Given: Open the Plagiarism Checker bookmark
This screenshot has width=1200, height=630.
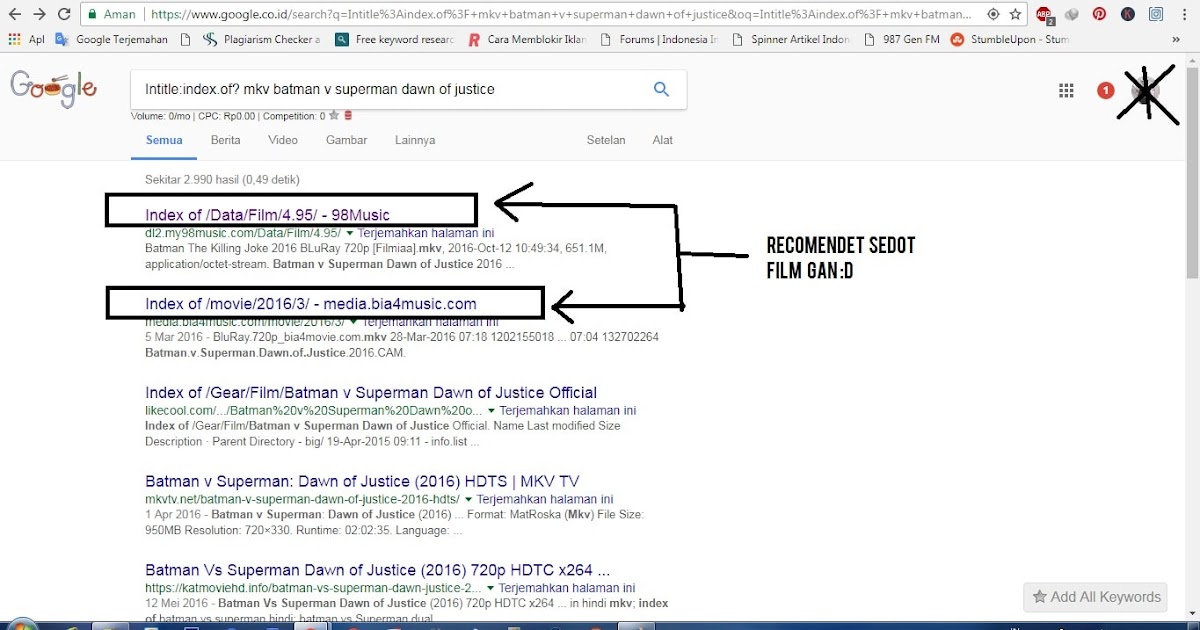Looking at the screenshot, I should tap(261, 40).
